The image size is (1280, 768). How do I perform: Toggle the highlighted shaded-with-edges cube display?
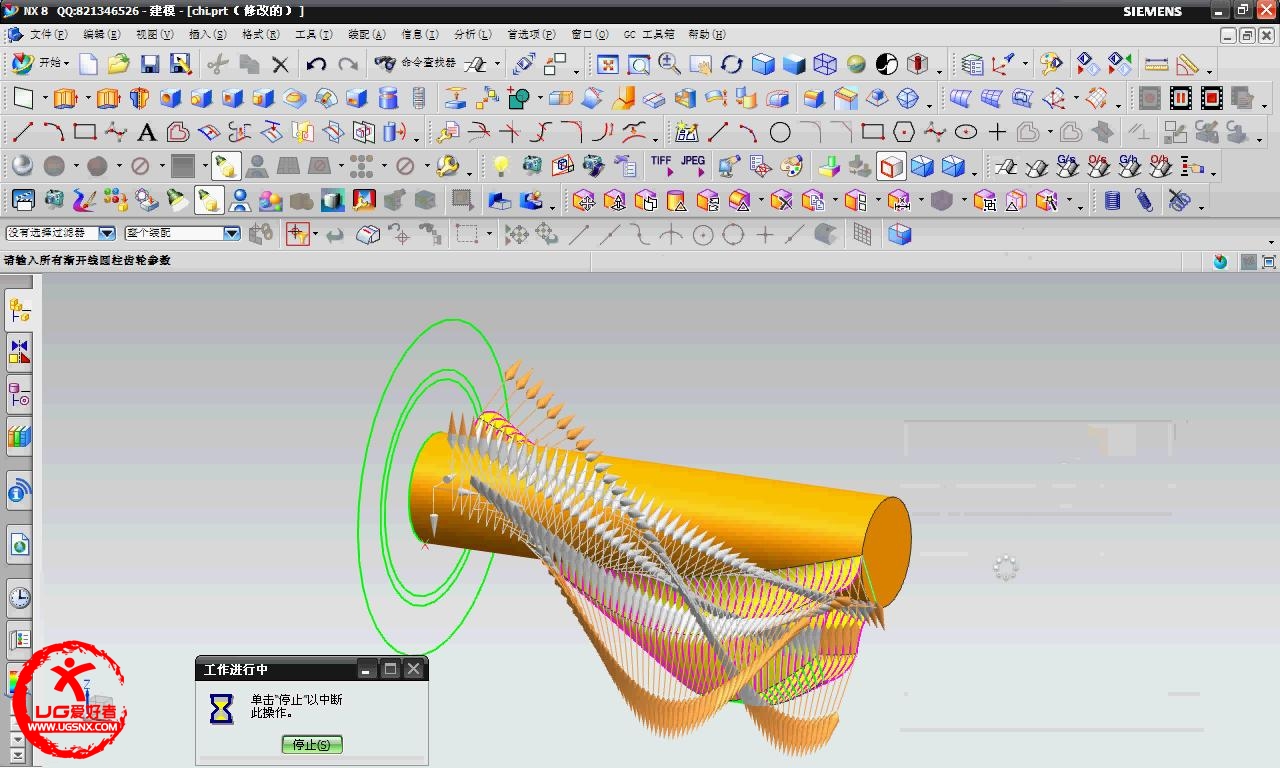891,166
